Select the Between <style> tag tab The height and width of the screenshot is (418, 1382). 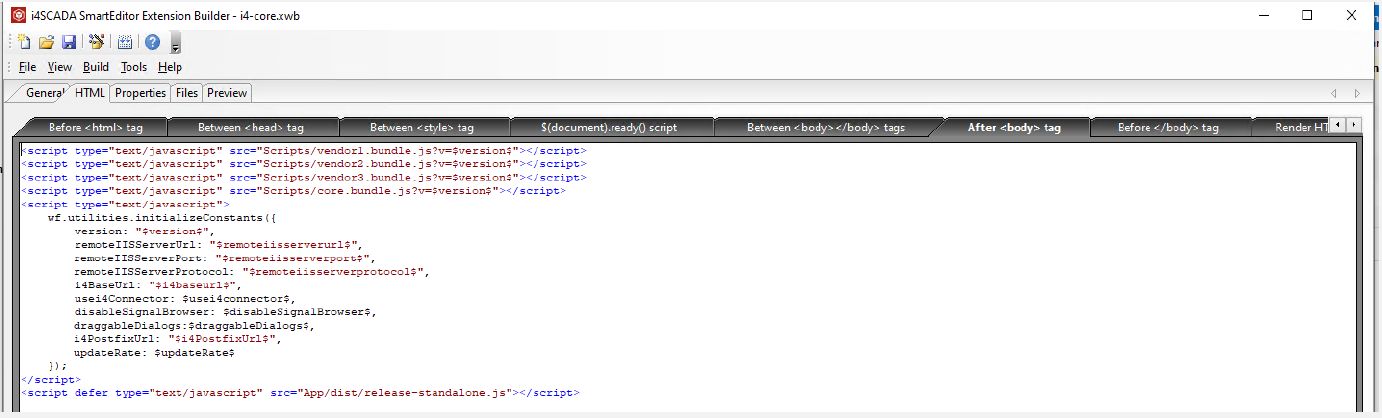point(422,127)
